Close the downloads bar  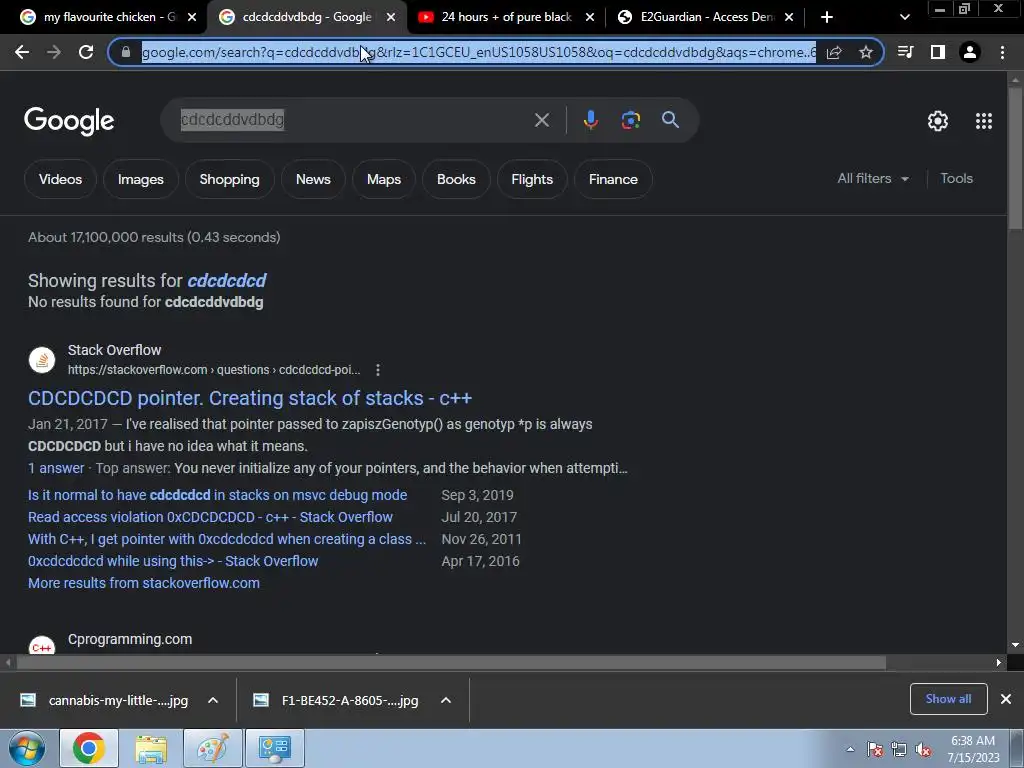[1006, 699]
